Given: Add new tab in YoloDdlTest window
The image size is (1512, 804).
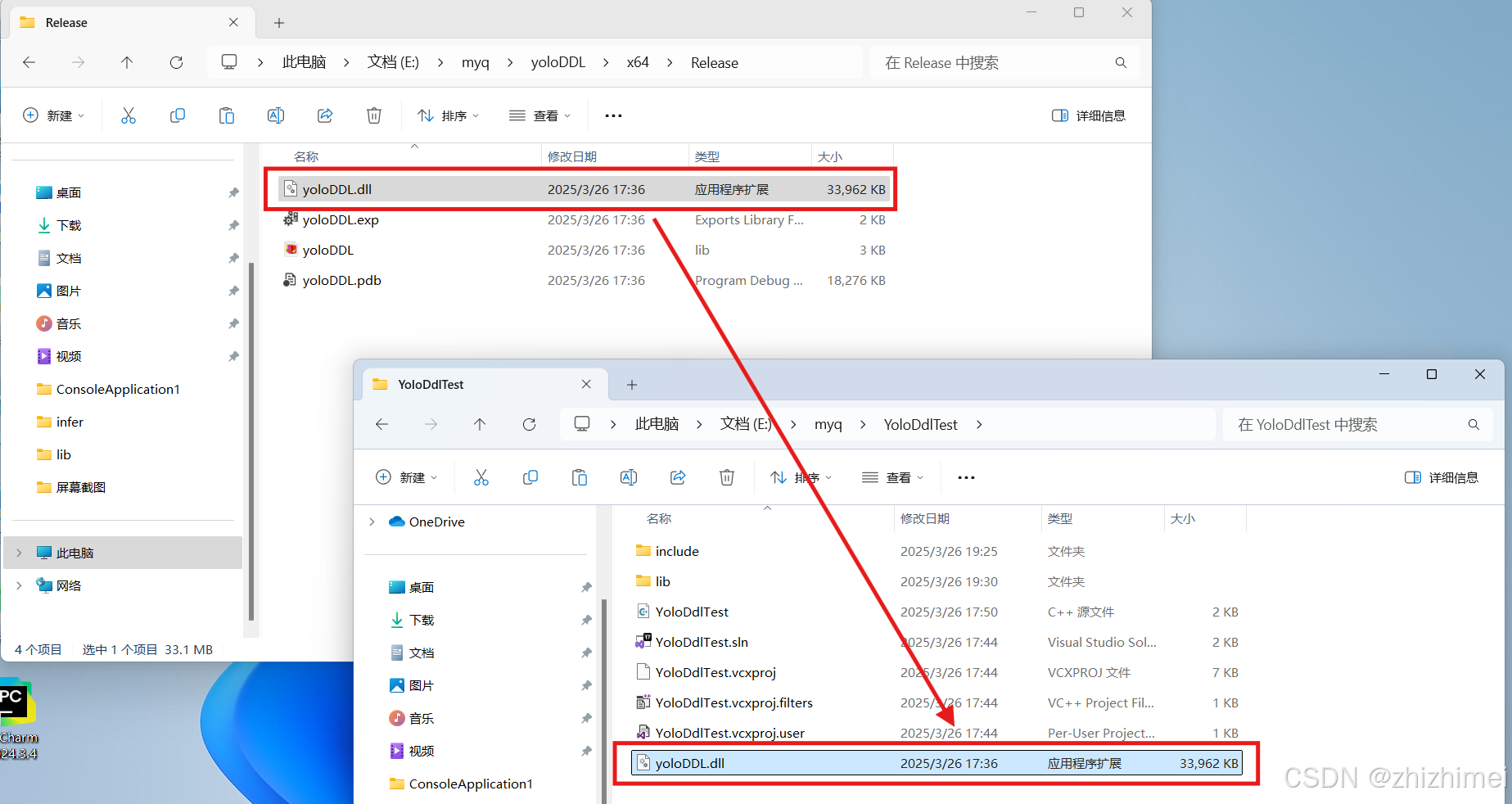Looking at the screenshot, I should click(x=632, y=385).
